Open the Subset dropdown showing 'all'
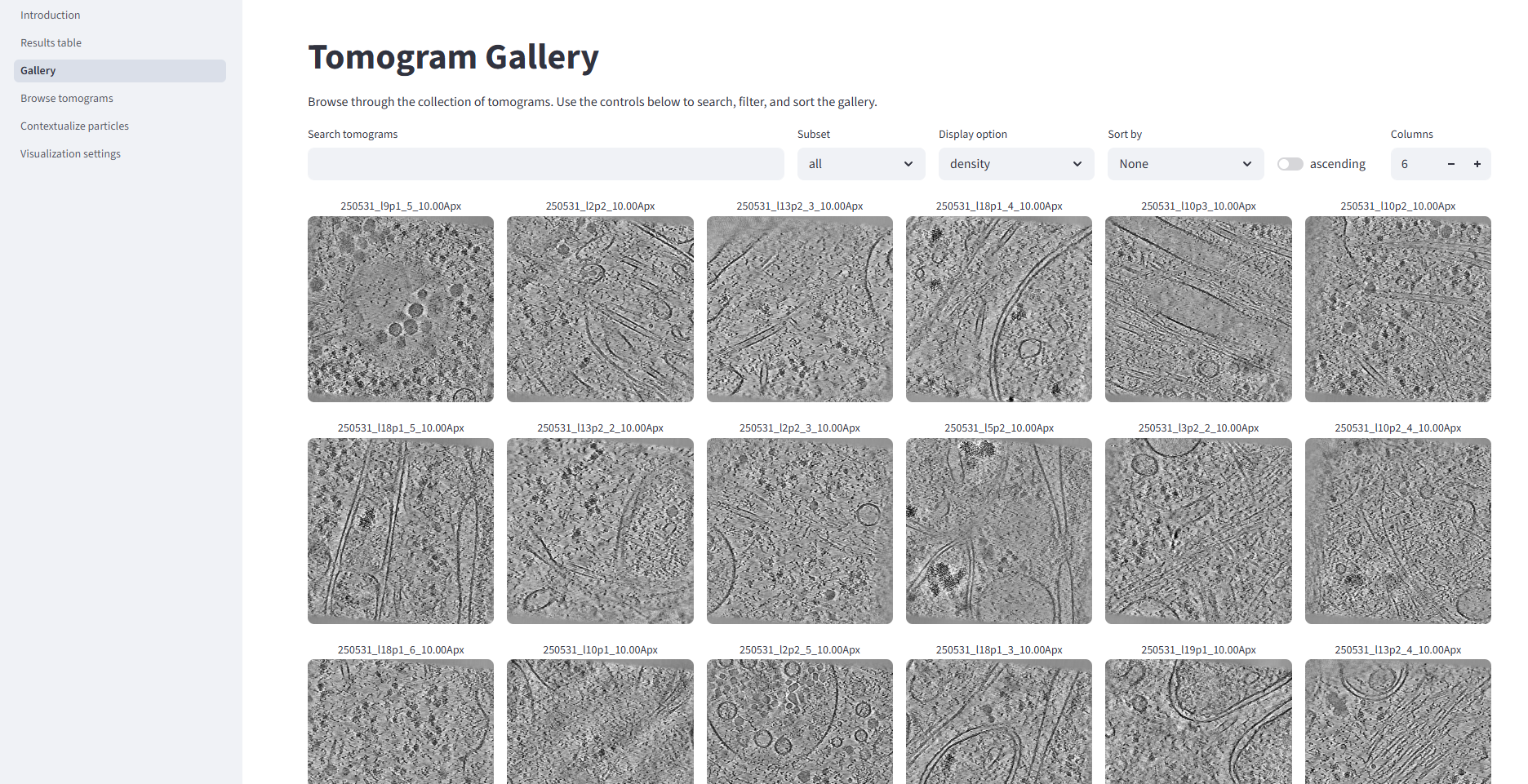The height and width of the screenshot is (784, 1528). 861,164
